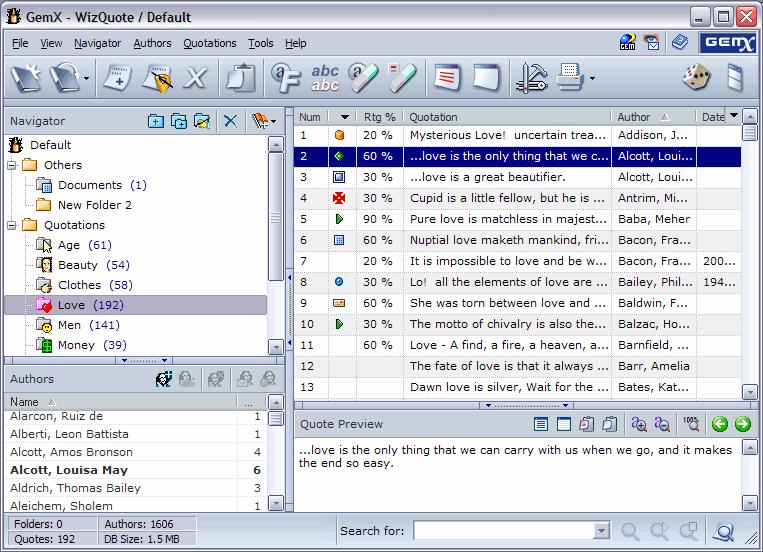
Task: Open the Search for combo box dropdown
Action: [x=602, y=531]
